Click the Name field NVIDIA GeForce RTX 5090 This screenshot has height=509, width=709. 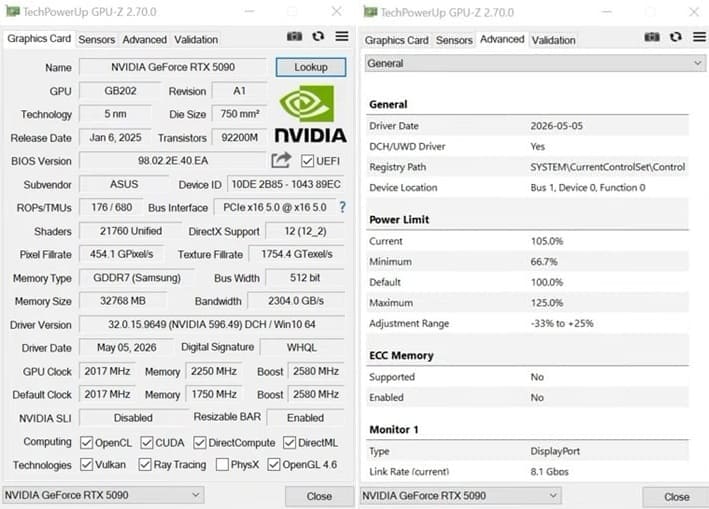[x=173, y=67]
